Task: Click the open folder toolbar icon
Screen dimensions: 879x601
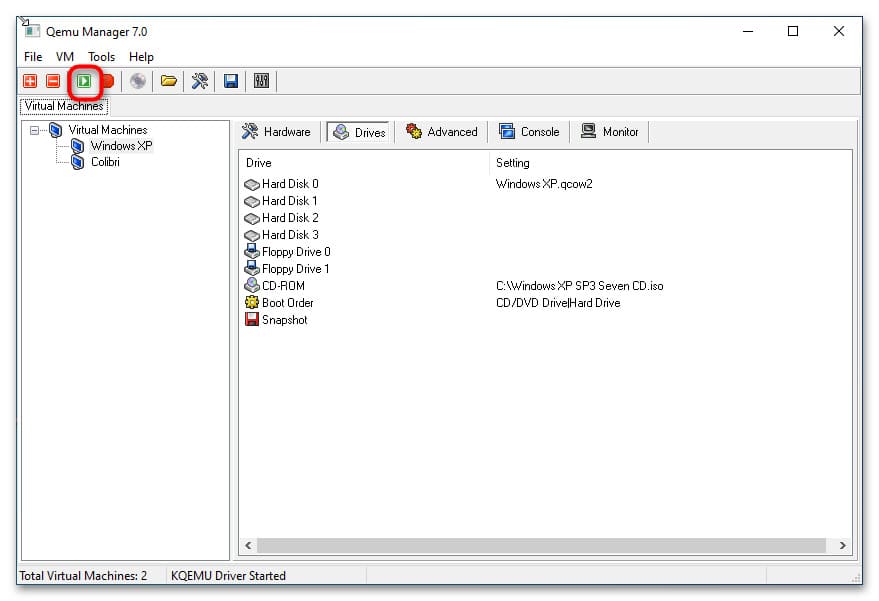Action: point(169,81)
